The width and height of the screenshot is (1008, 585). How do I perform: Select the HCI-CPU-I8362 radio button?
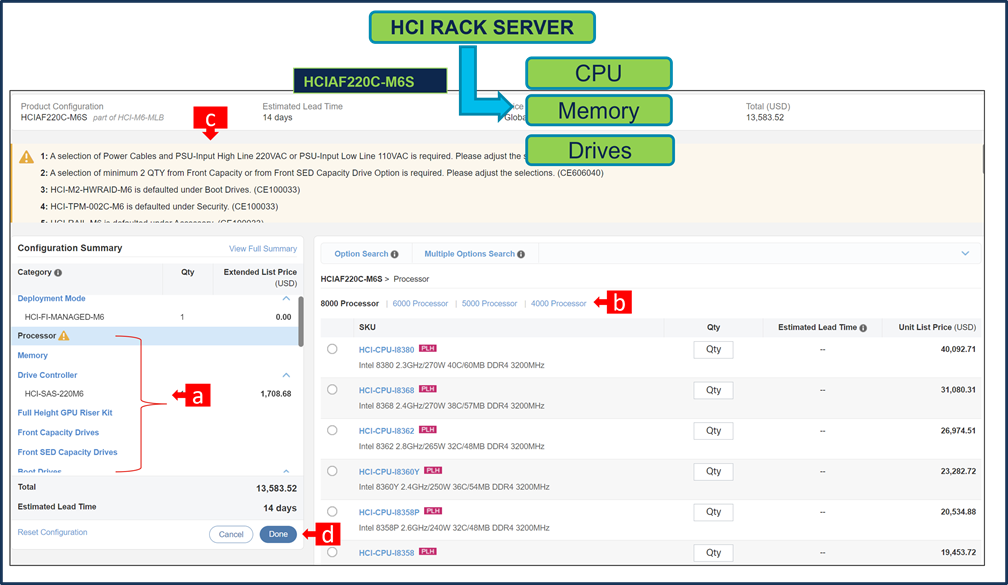point(332,430)
